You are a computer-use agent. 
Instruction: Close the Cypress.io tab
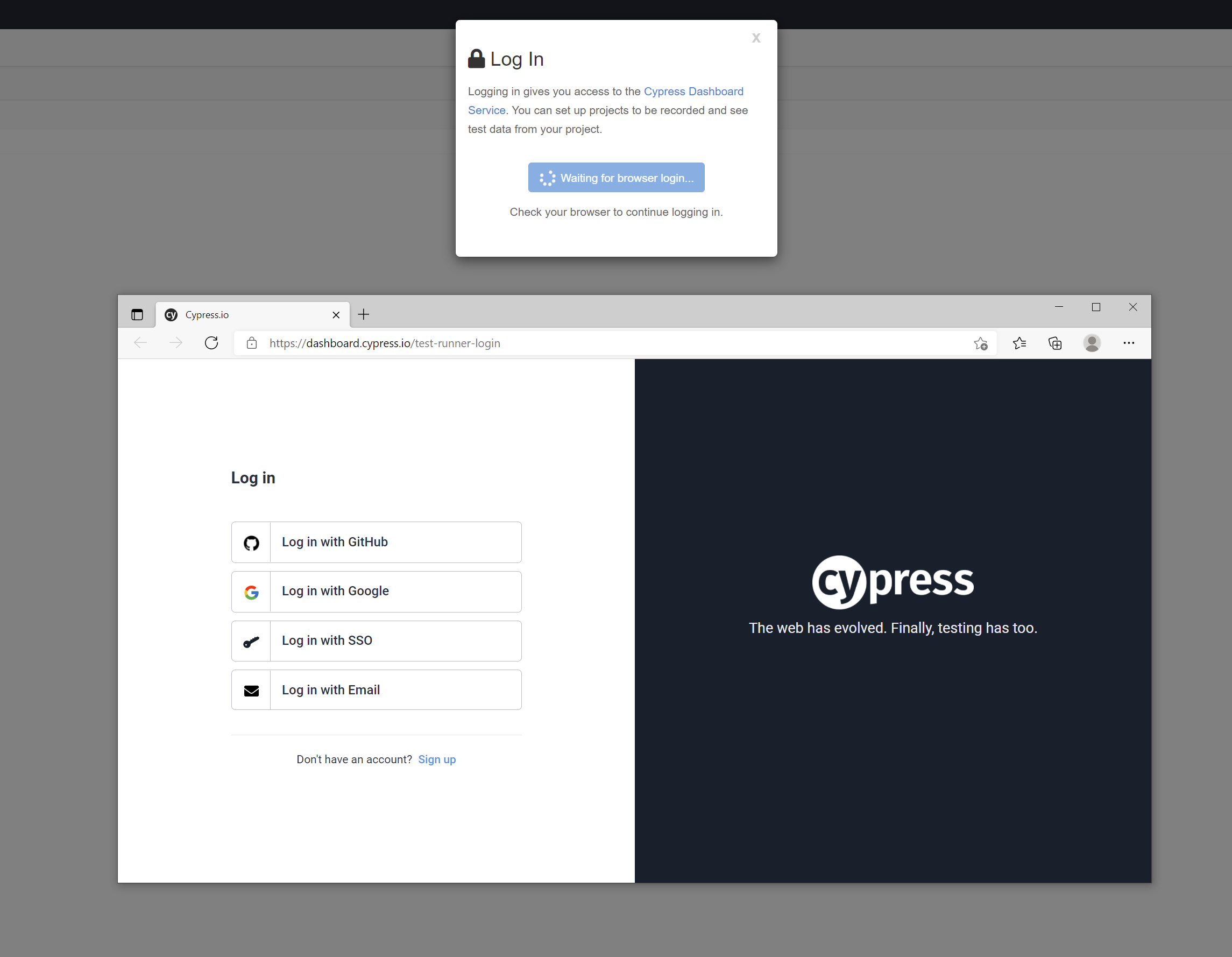pos(336,315)
